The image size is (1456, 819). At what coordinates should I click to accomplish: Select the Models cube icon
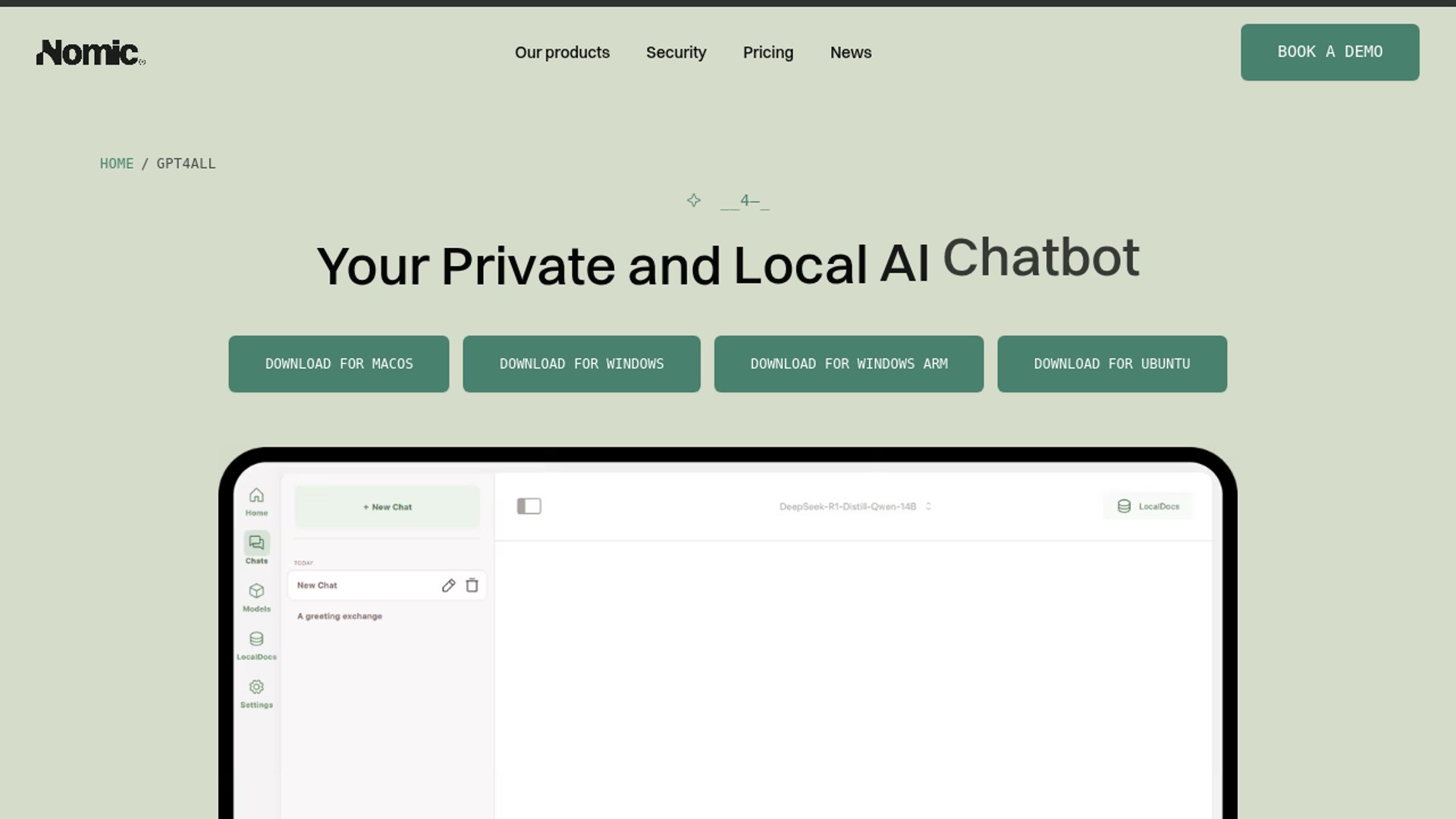256,591
